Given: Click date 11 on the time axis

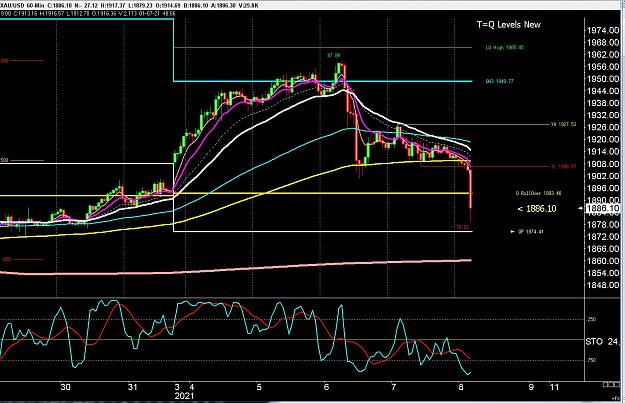Looking at the screenshot, I should click(554, 387).
